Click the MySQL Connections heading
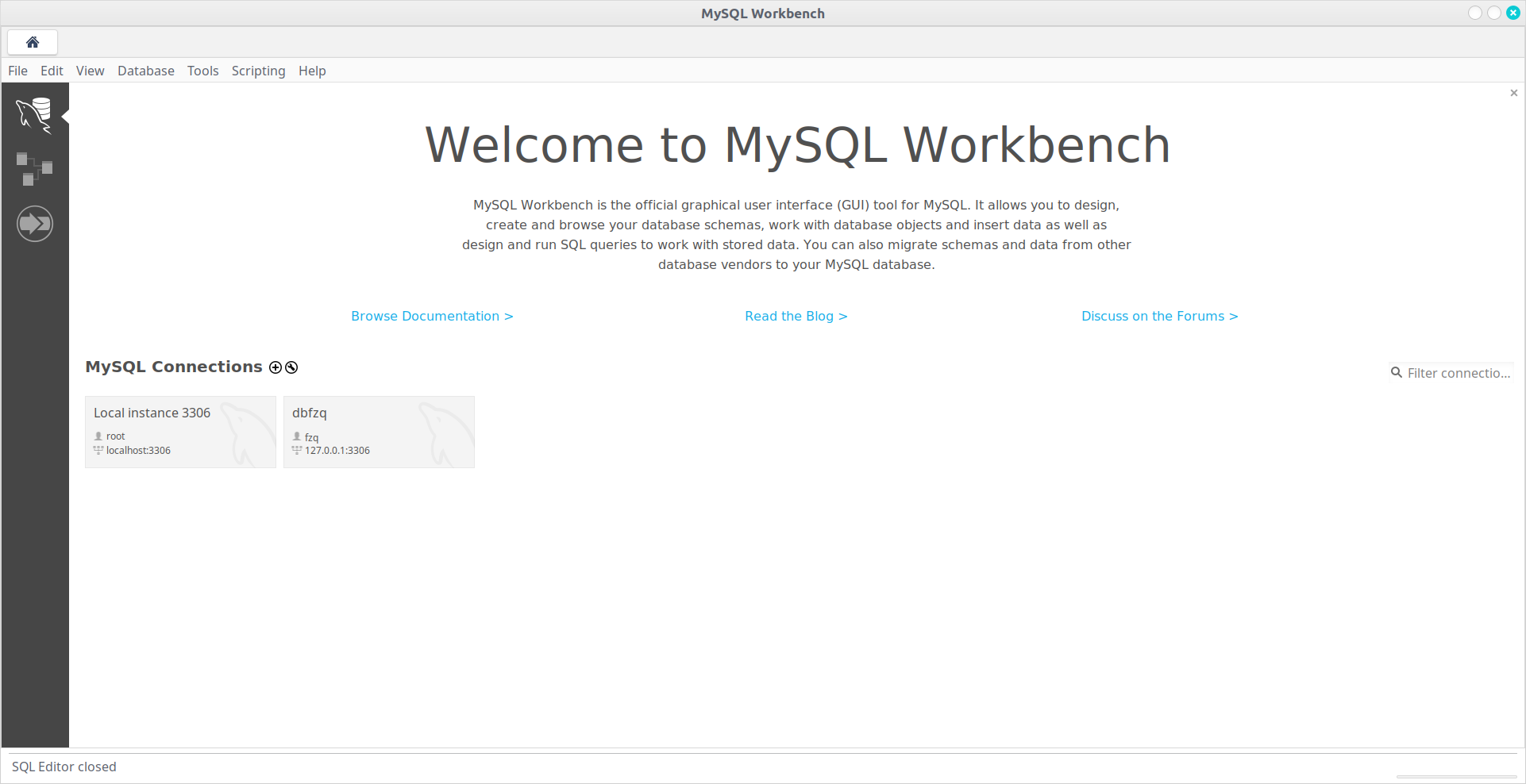Screen dimensions: 1526x784 (174, 367)
